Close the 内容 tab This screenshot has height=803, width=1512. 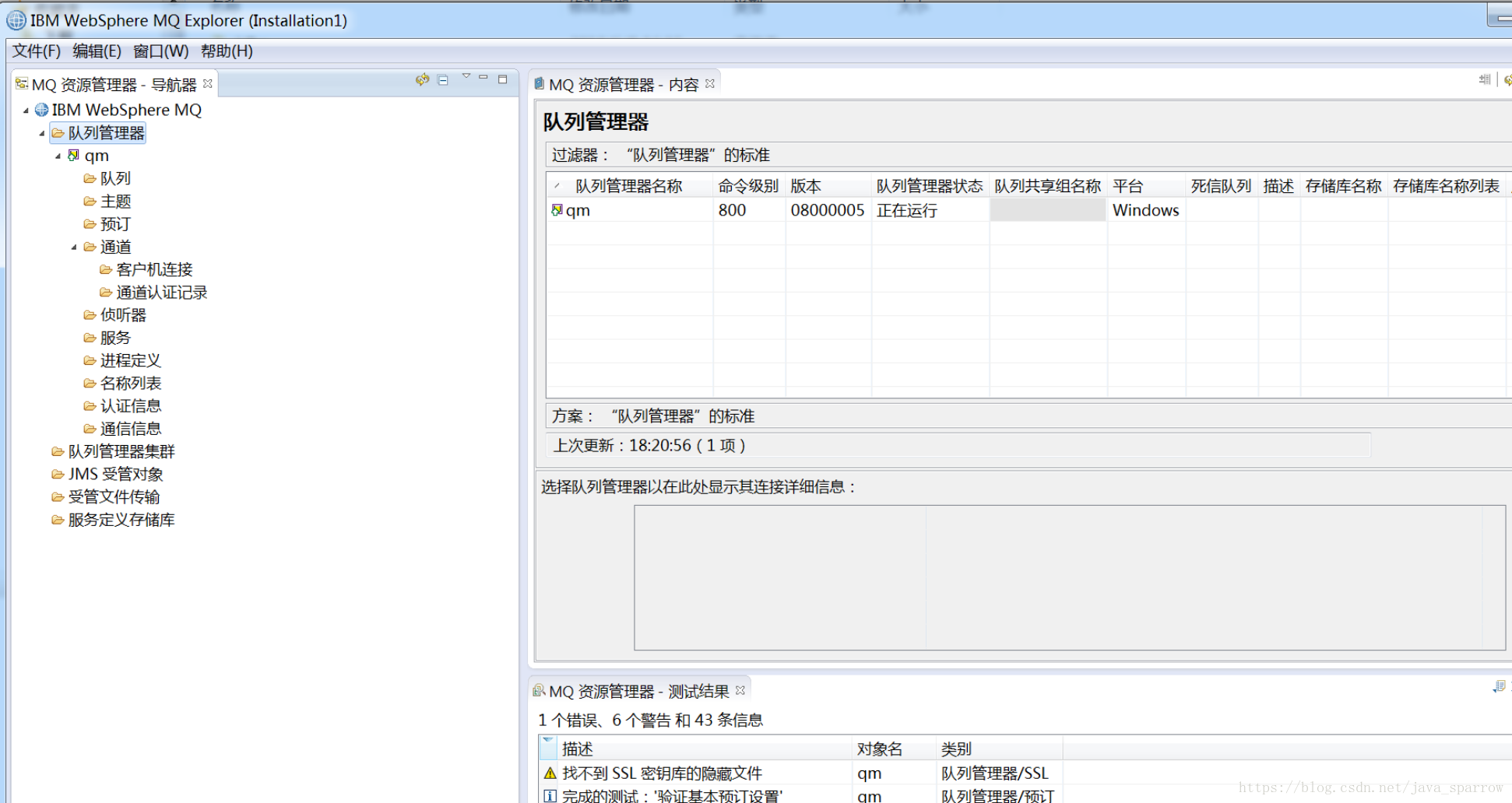(710, 83)
